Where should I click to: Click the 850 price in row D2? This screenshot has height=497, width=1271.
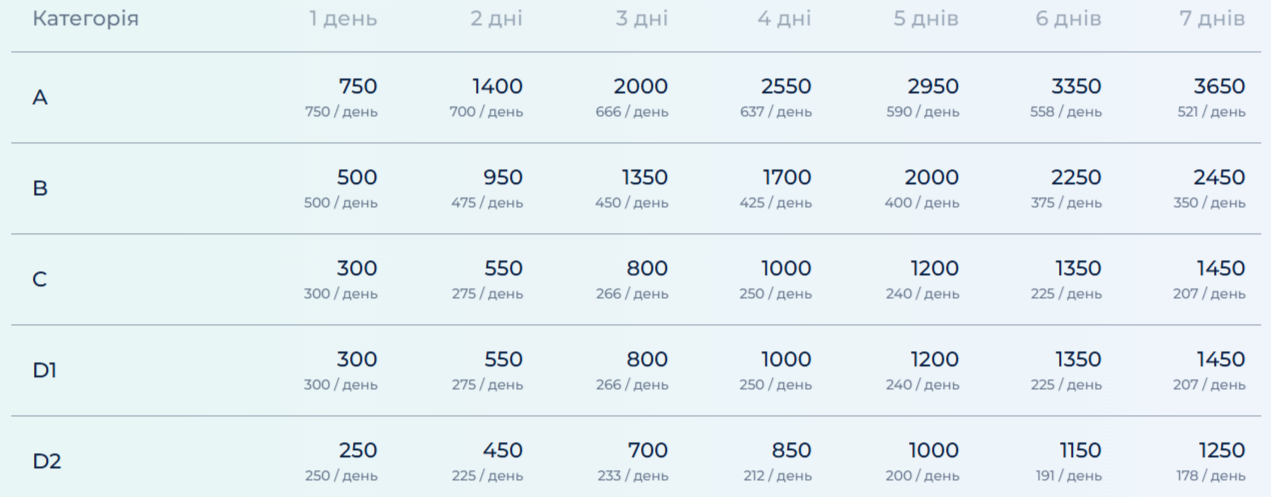[791, 451]
